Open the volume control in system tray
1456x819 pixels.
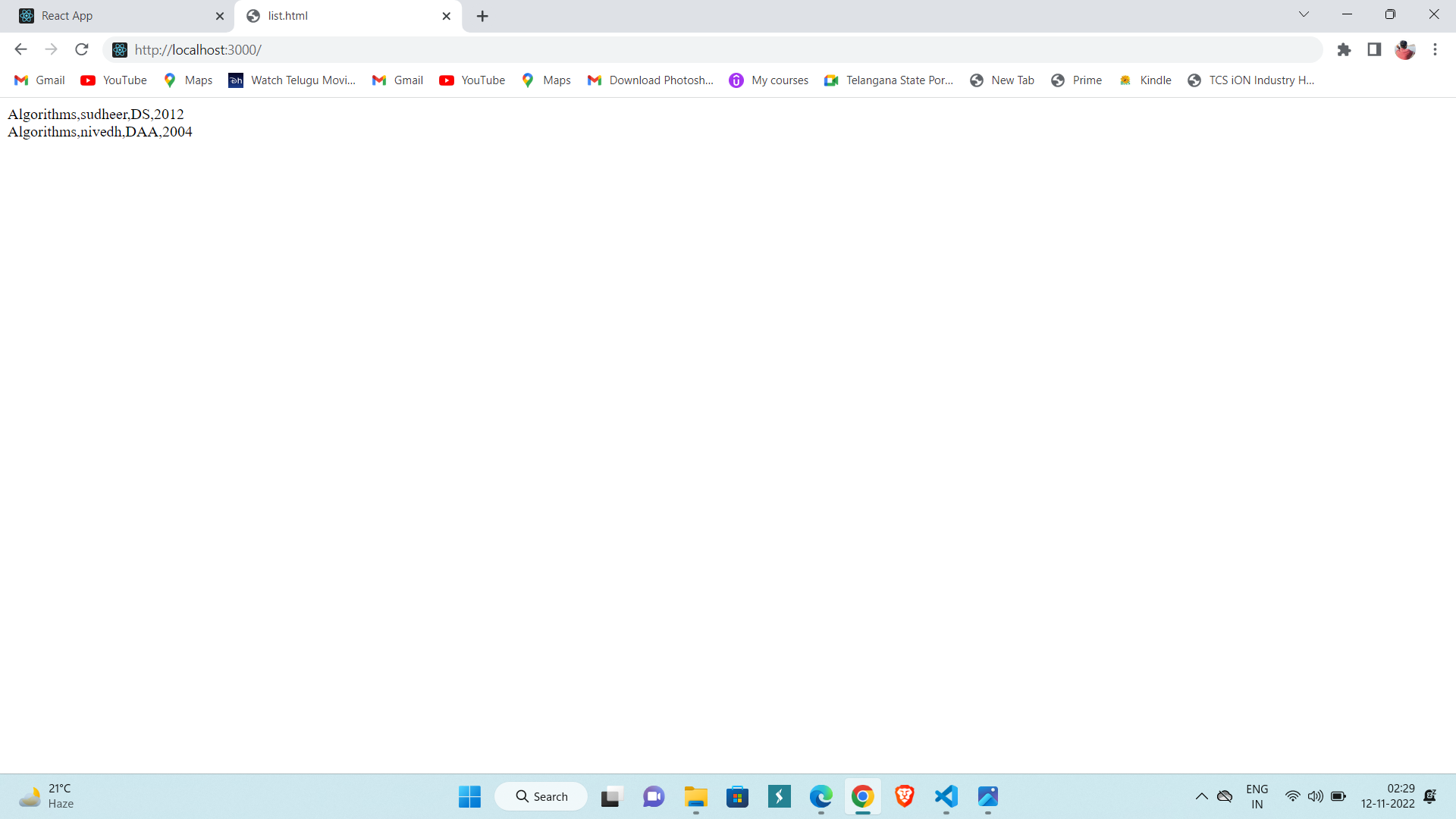pyautogui.click(x=1315, y=796)
